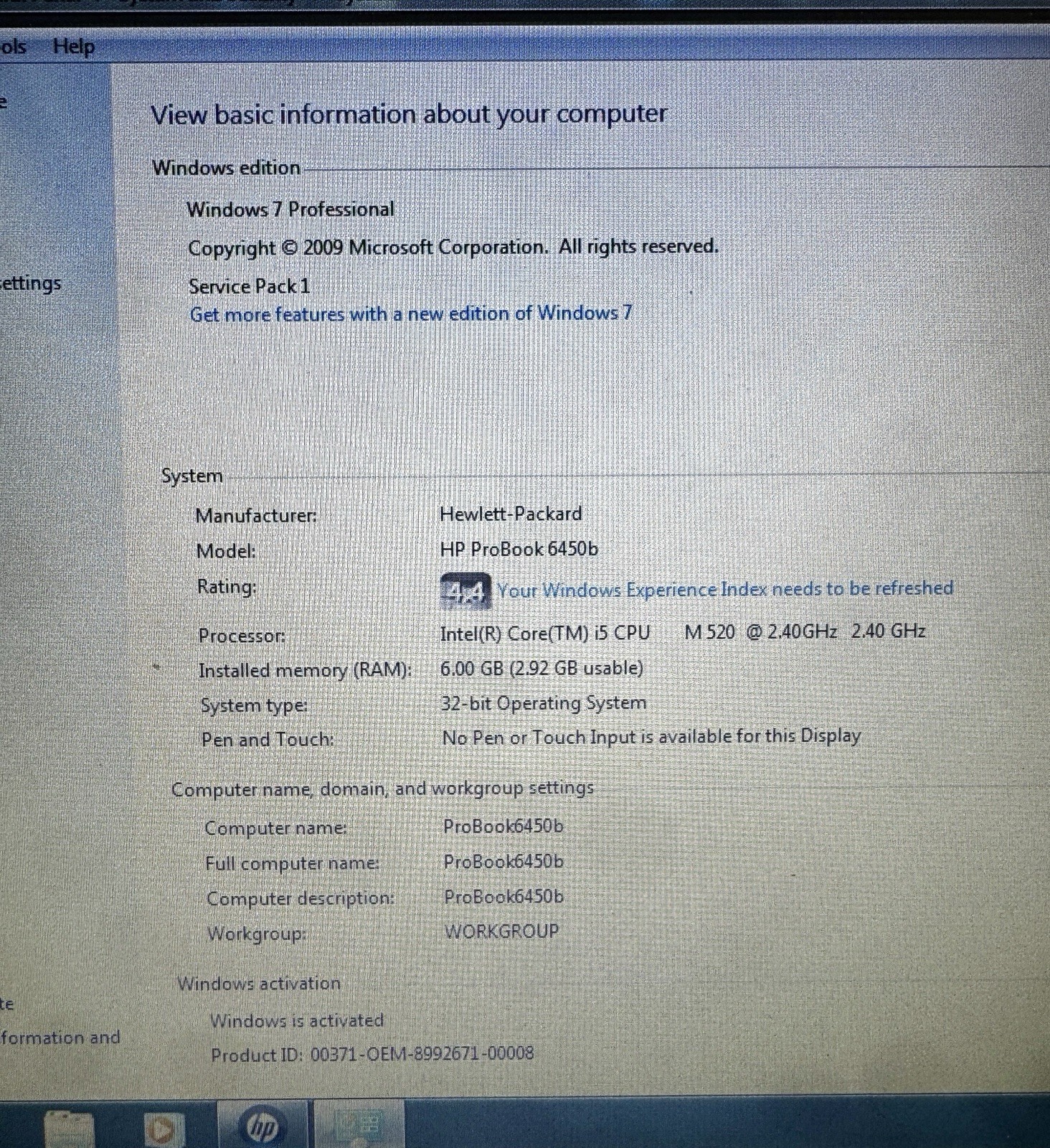Click the Service Pack 1 text
Image resolution: width=1050 pixels, height=1148 pixels.
(x=249, y=286)
